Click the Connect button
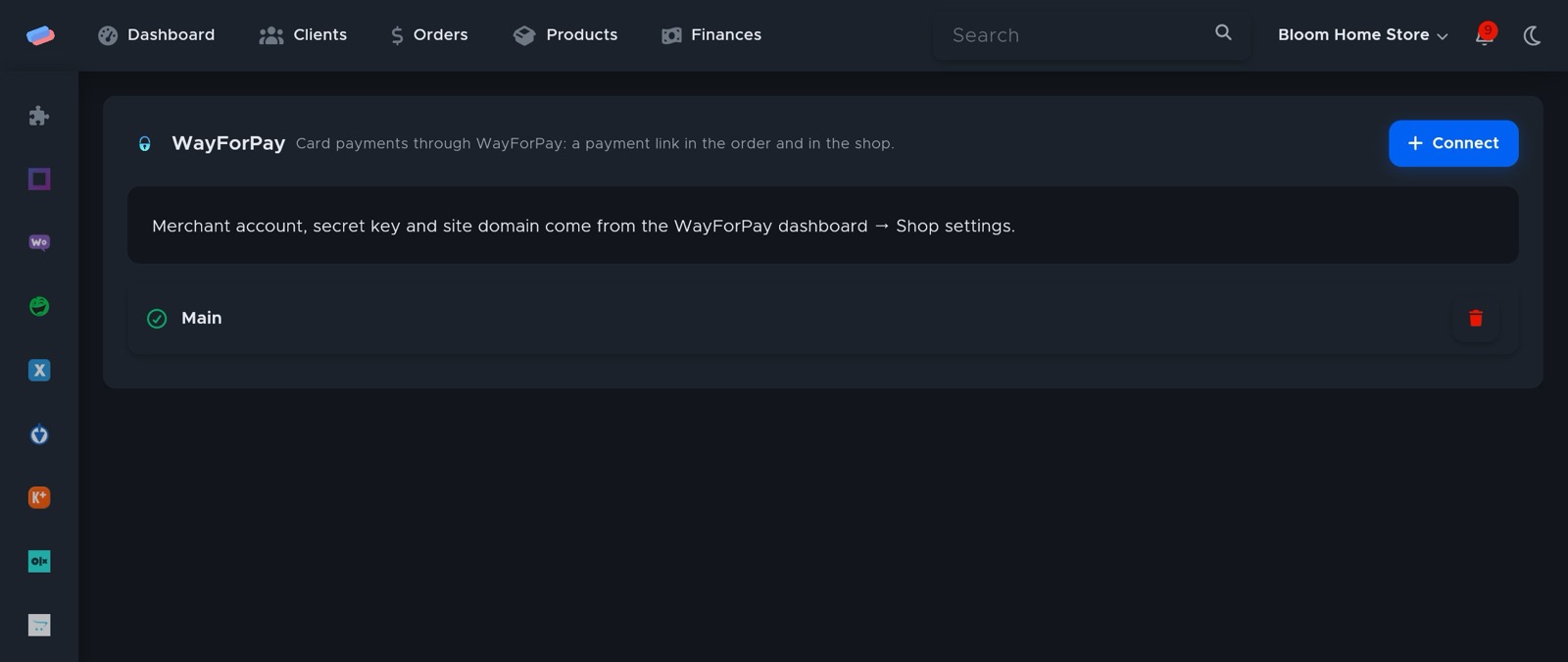Image resolution: width=1568 pixels, height=662 pixels. tap(1453, 143)
